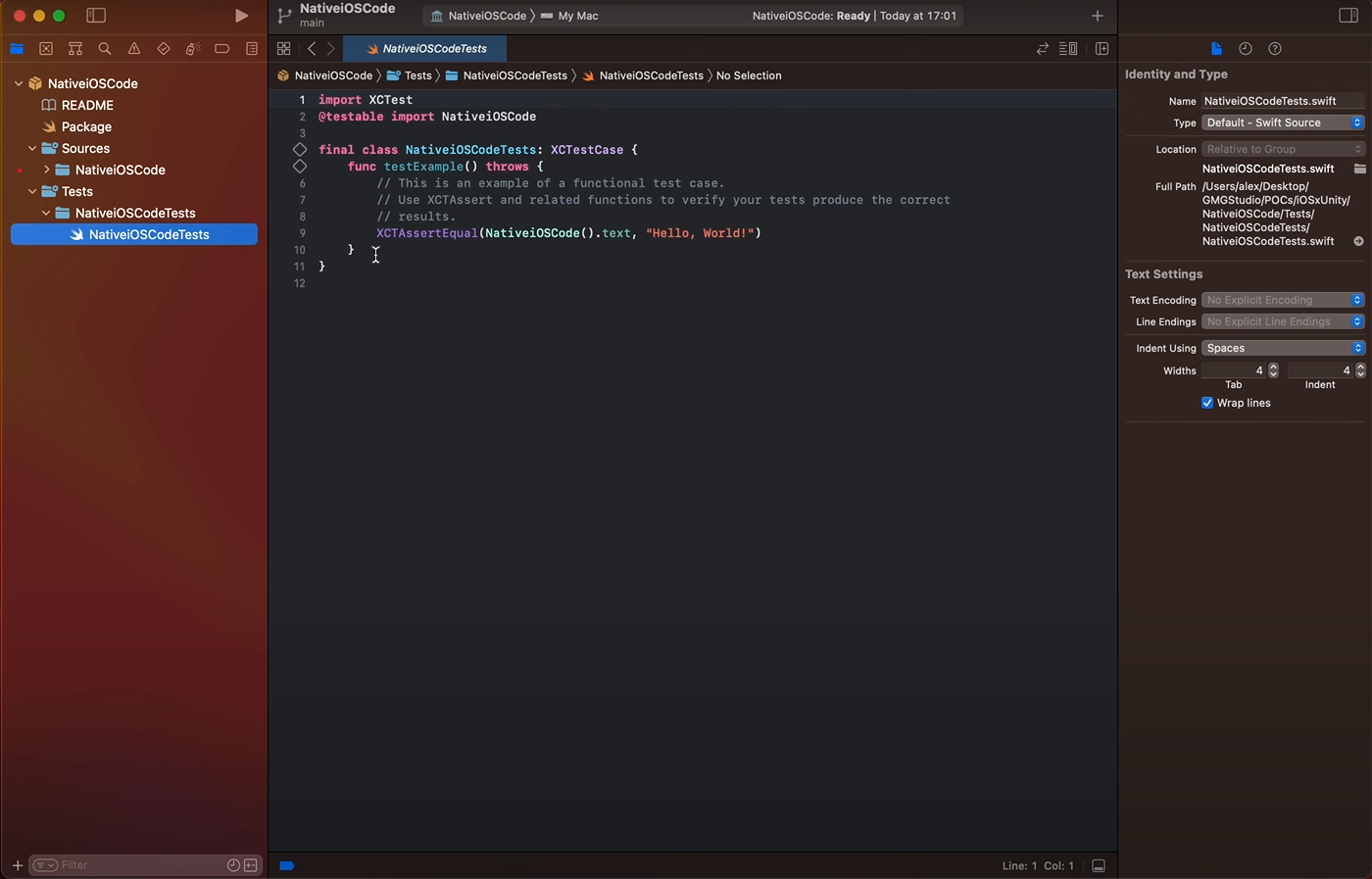Open the Find navigator magnifier
This screenshot has height=879, width=1372.
point(105,49)
